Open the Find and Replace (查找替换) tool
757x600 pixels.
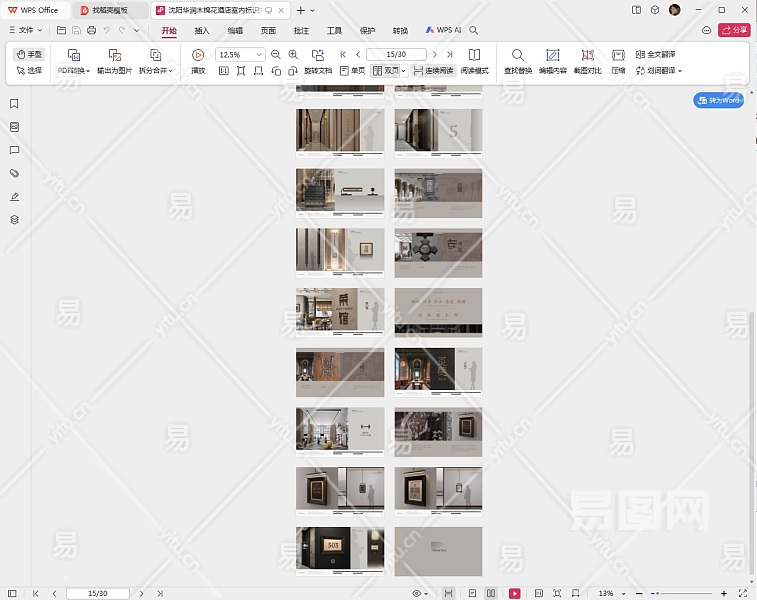(517, 55)
